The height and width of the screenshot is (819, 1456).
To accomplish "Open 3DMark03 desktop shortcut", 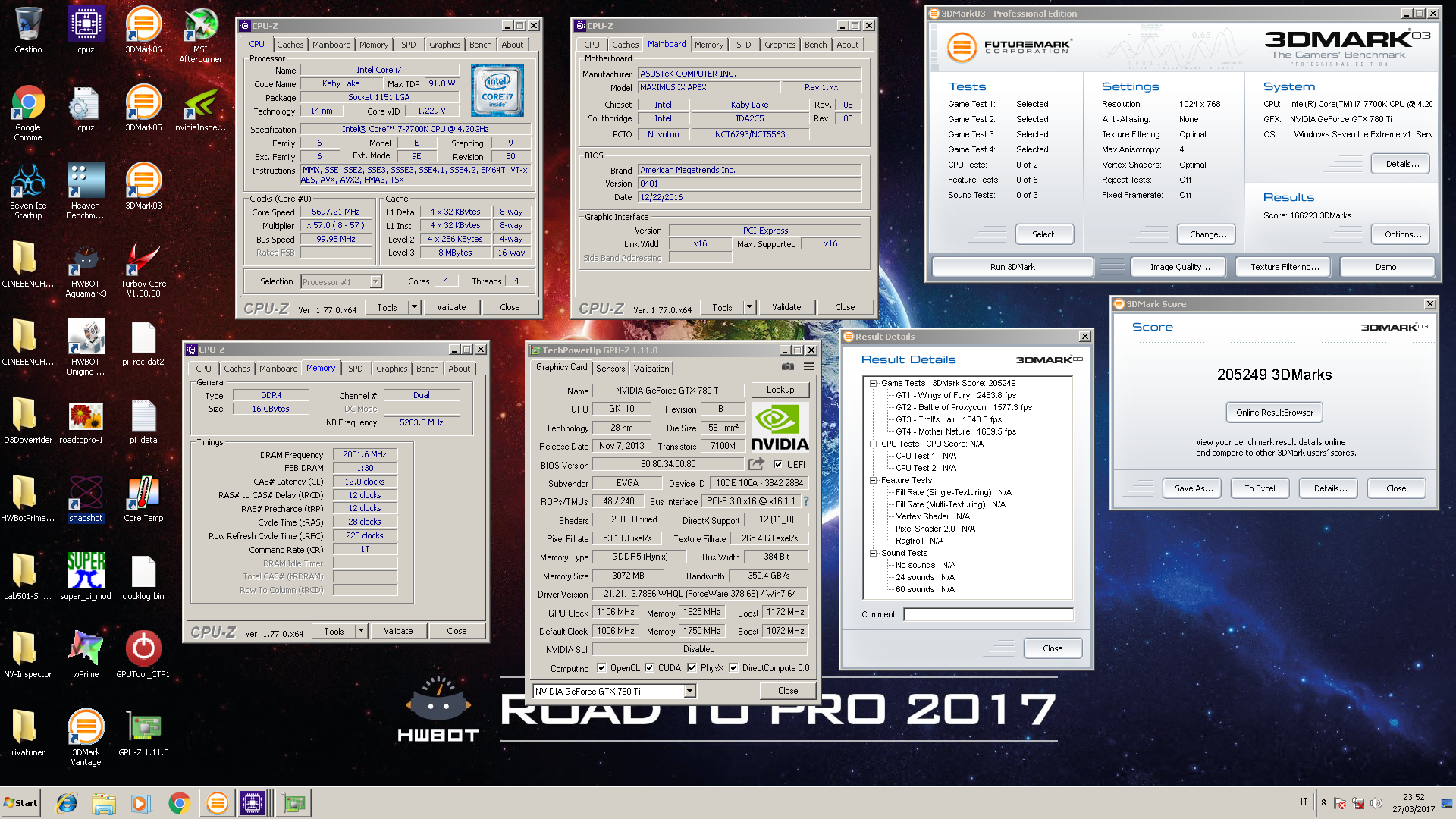I will pos(143,187).
